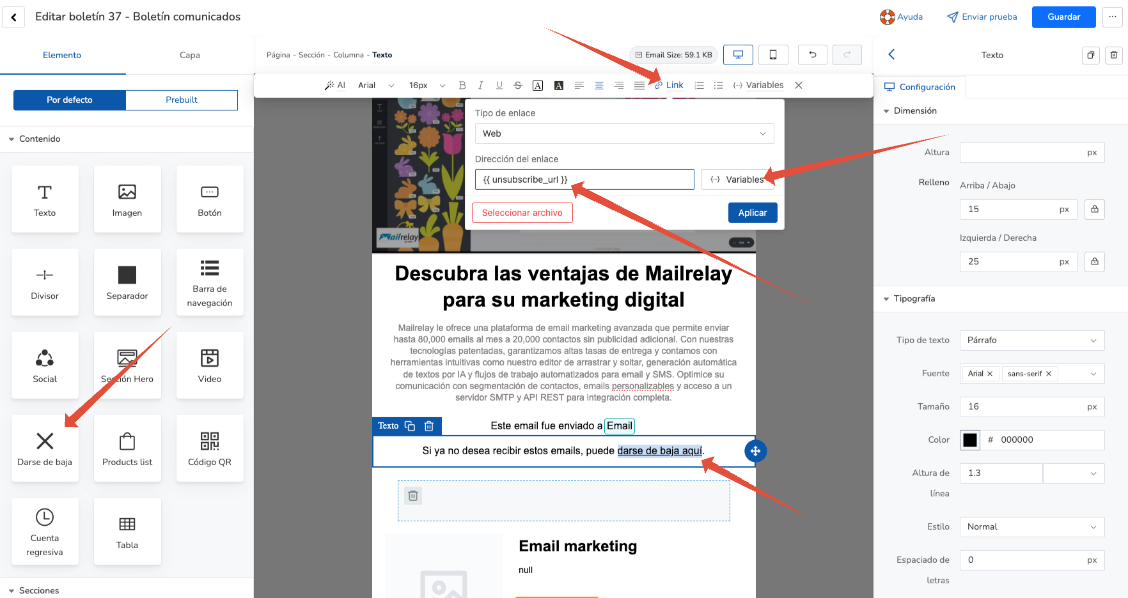Add the Darse de baja element
The width and height of the screenshot is (1128, 598).
coord(45,449)
